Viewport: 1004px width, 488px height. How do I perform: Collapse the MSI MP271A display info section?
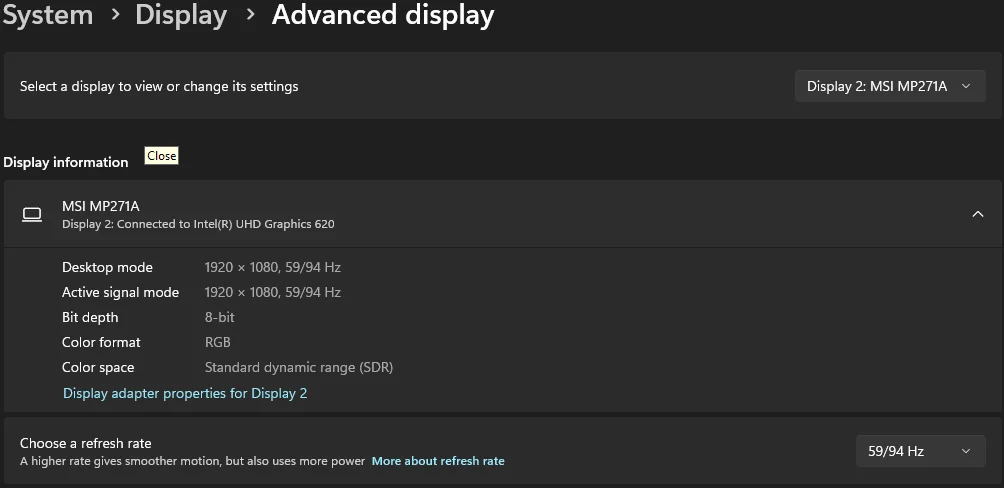978,214
